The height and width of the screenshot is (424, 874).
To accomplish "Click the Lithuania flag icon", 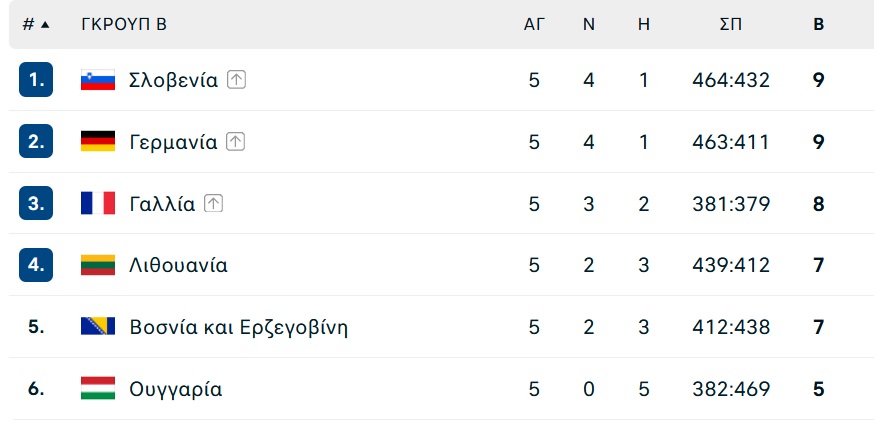I will [x=98, y=265].
